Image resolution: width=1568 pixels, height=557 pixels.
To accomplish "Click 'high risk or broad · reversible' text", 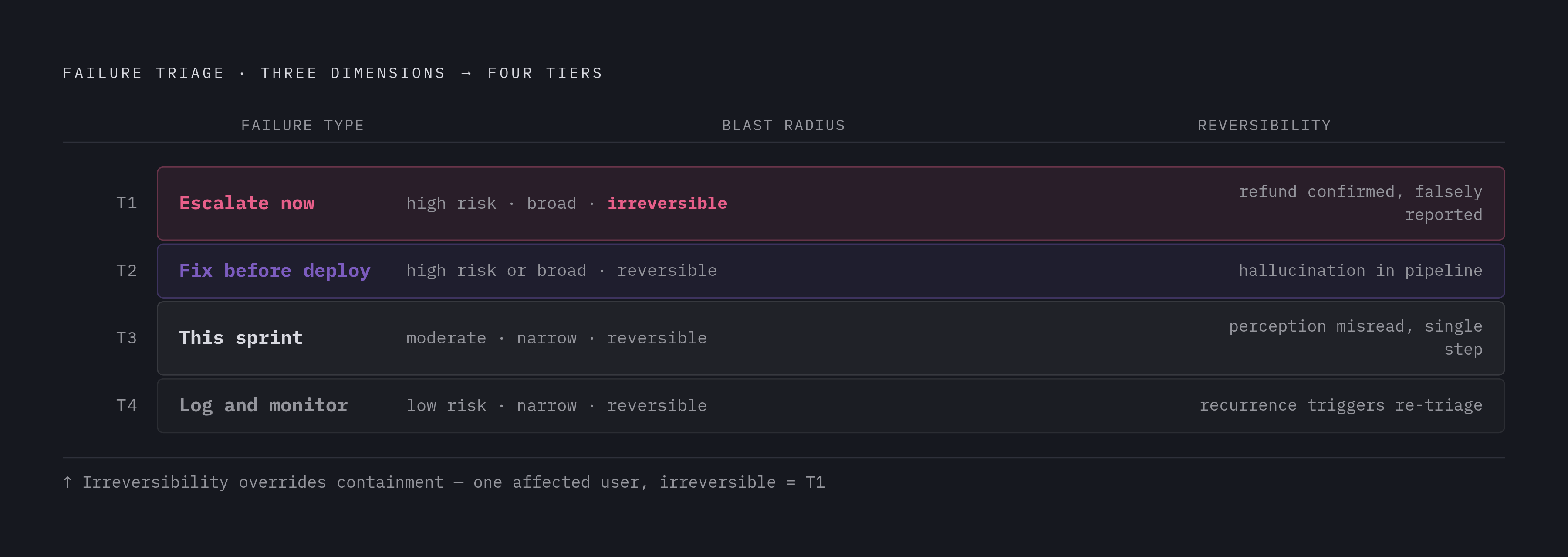I will coord(561,271).
